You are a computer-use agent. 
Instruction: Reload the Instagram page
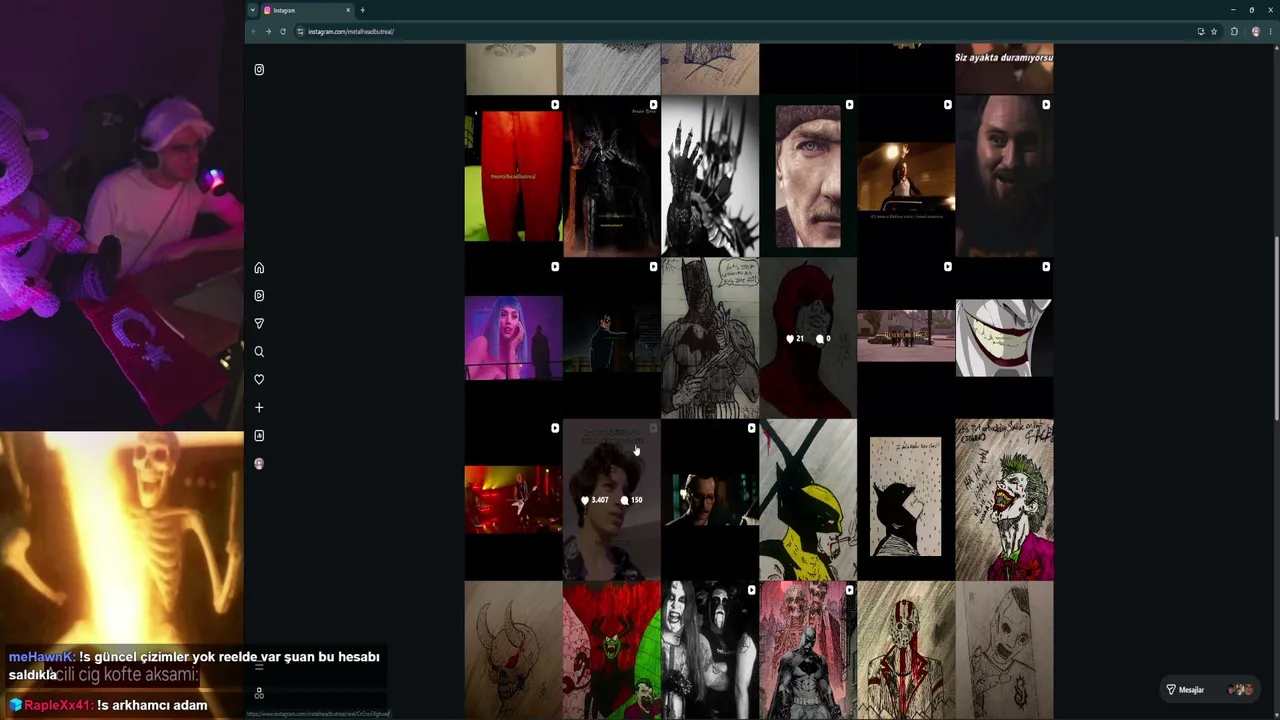click(x=283, y=32)
